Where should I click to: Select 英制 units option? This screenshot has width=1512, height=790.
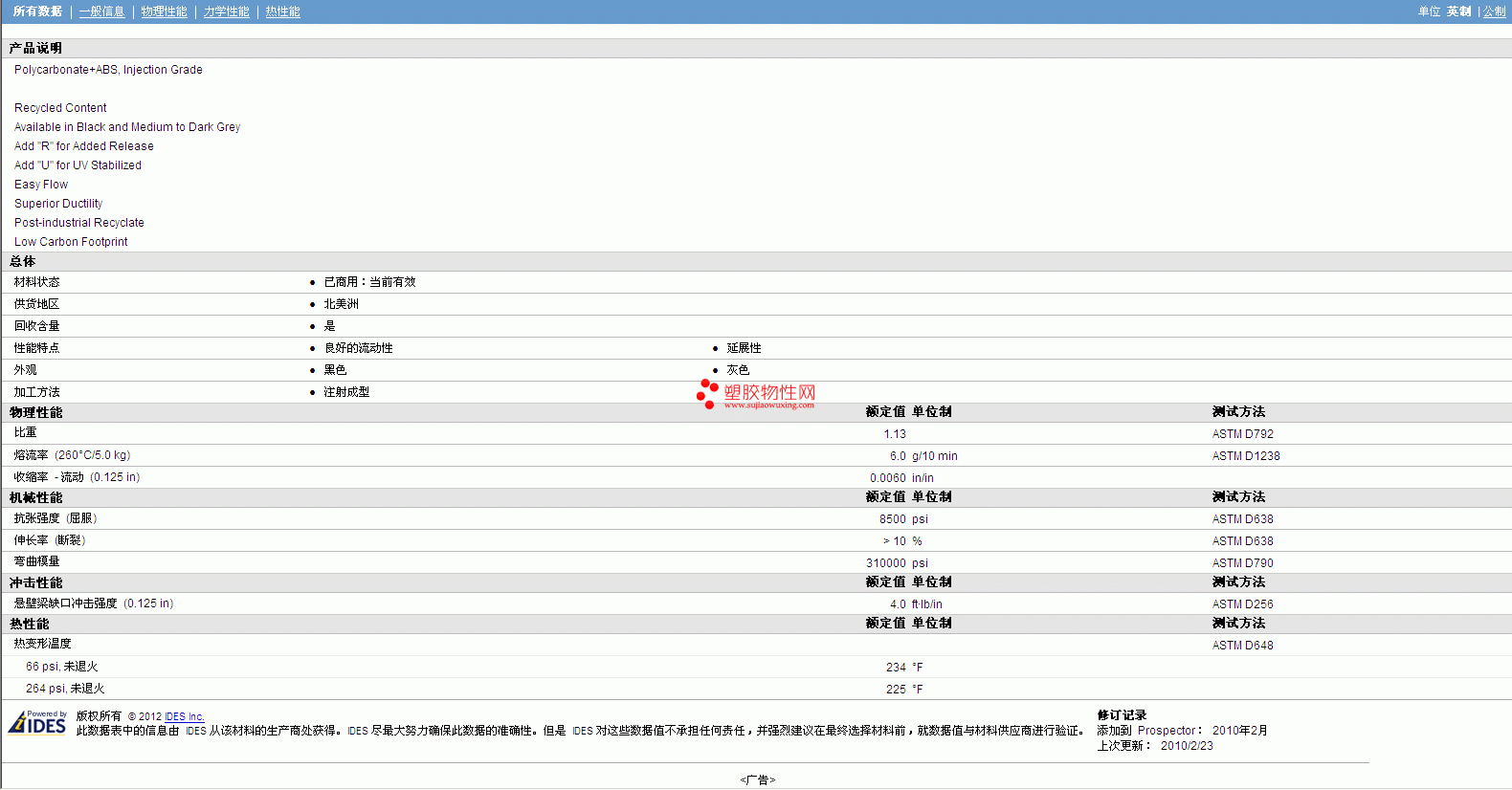click(1459, 11)
